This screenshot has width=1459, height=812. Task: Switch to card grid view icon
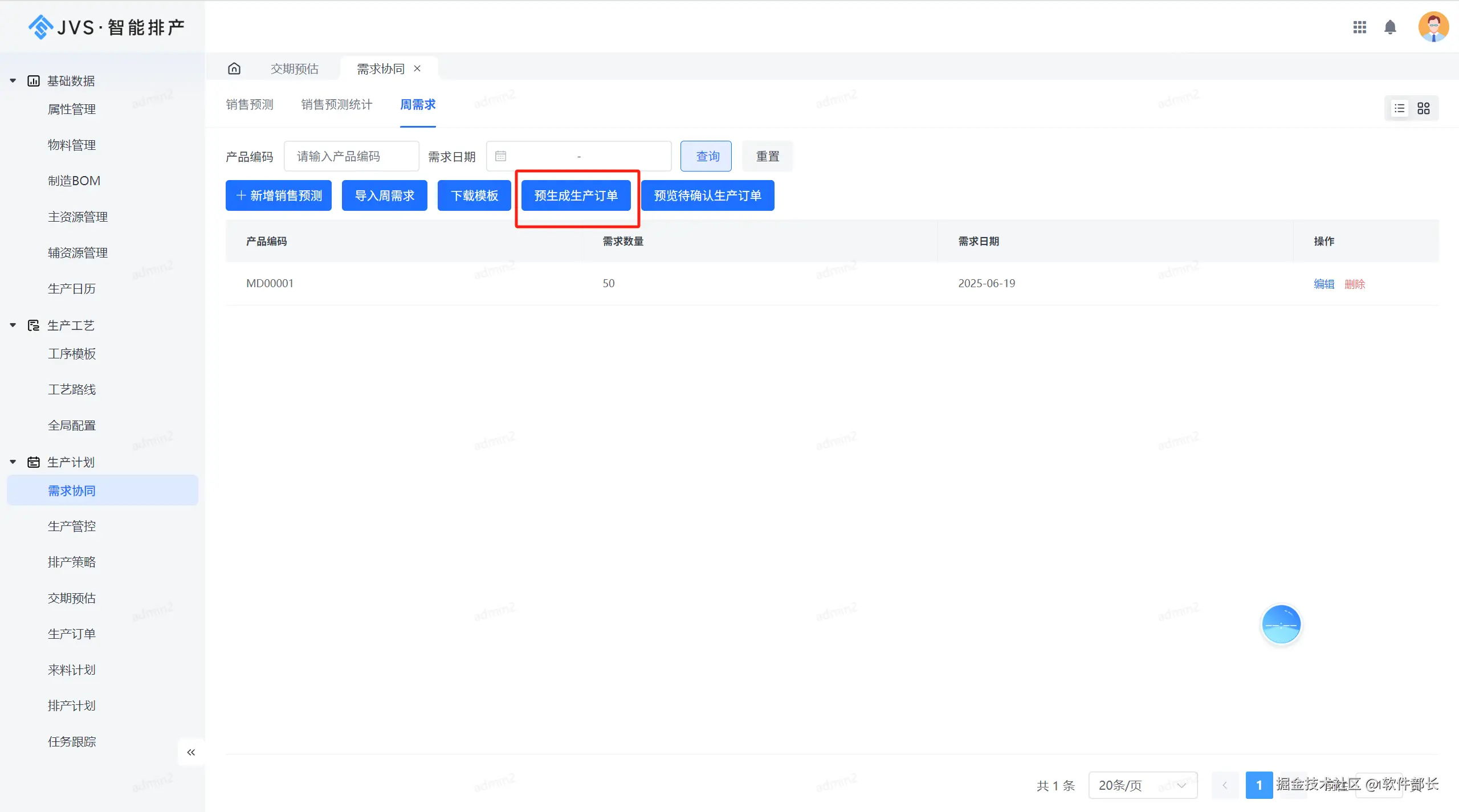pos(1424,108)
